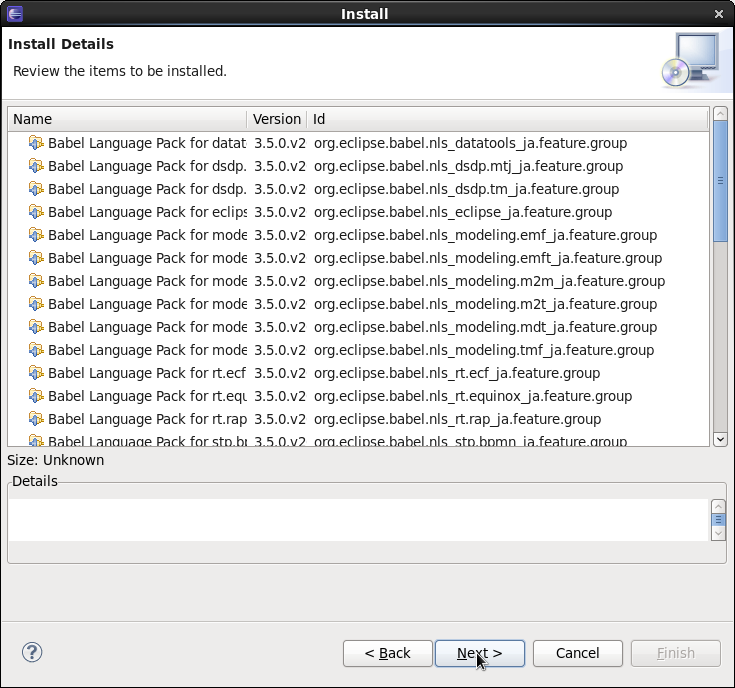Cancel the installation wizard
The width and height of the screenshot is (735, 688).
pos(578,653)
